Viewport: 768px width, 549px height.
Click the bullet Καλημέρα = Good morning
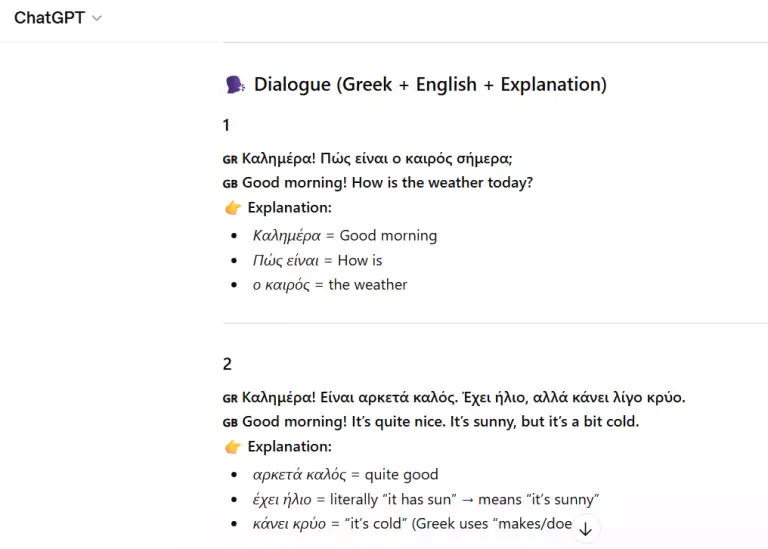(x=345, y=236)
